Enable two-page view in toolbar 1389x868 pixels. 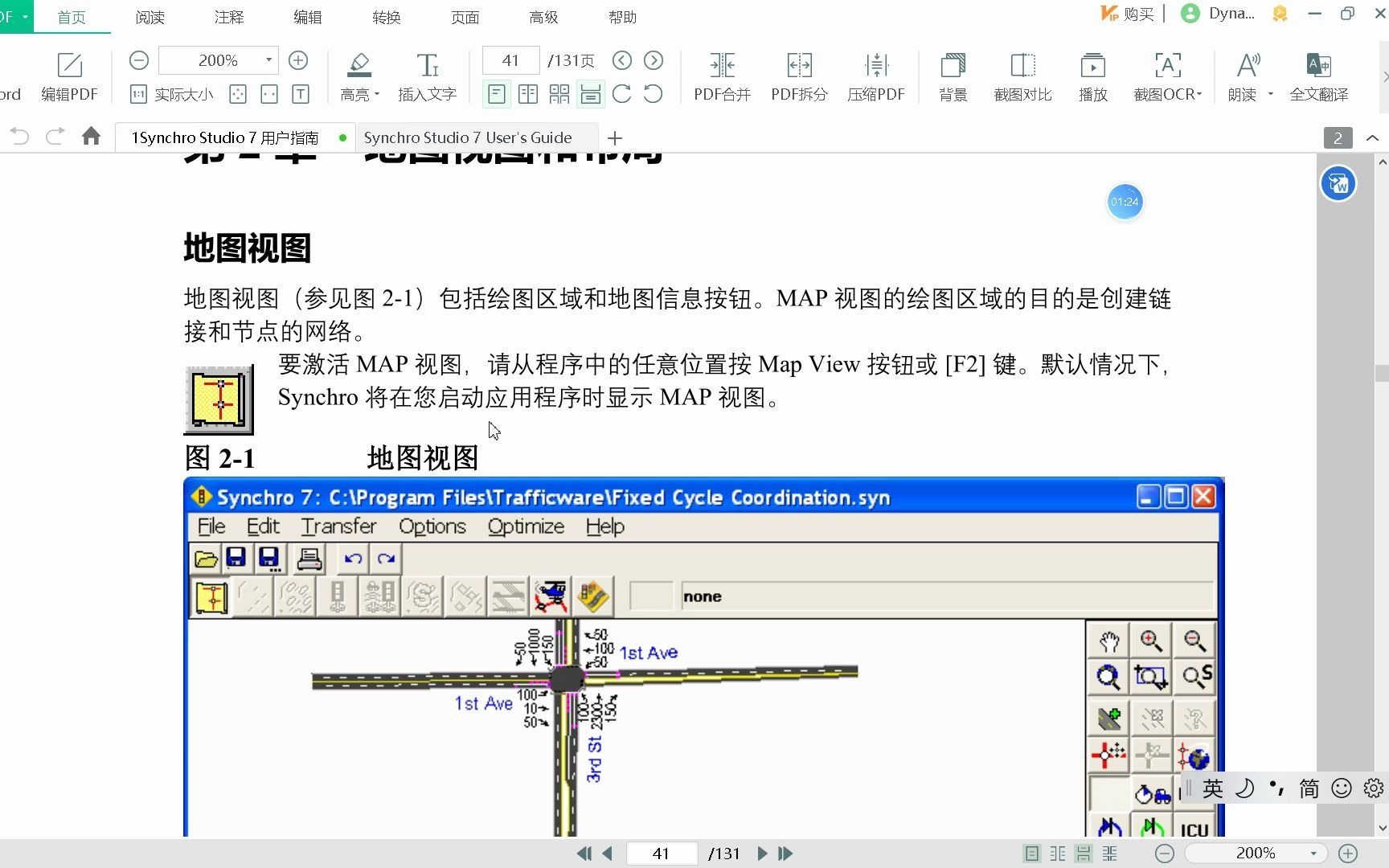(528, 94)
